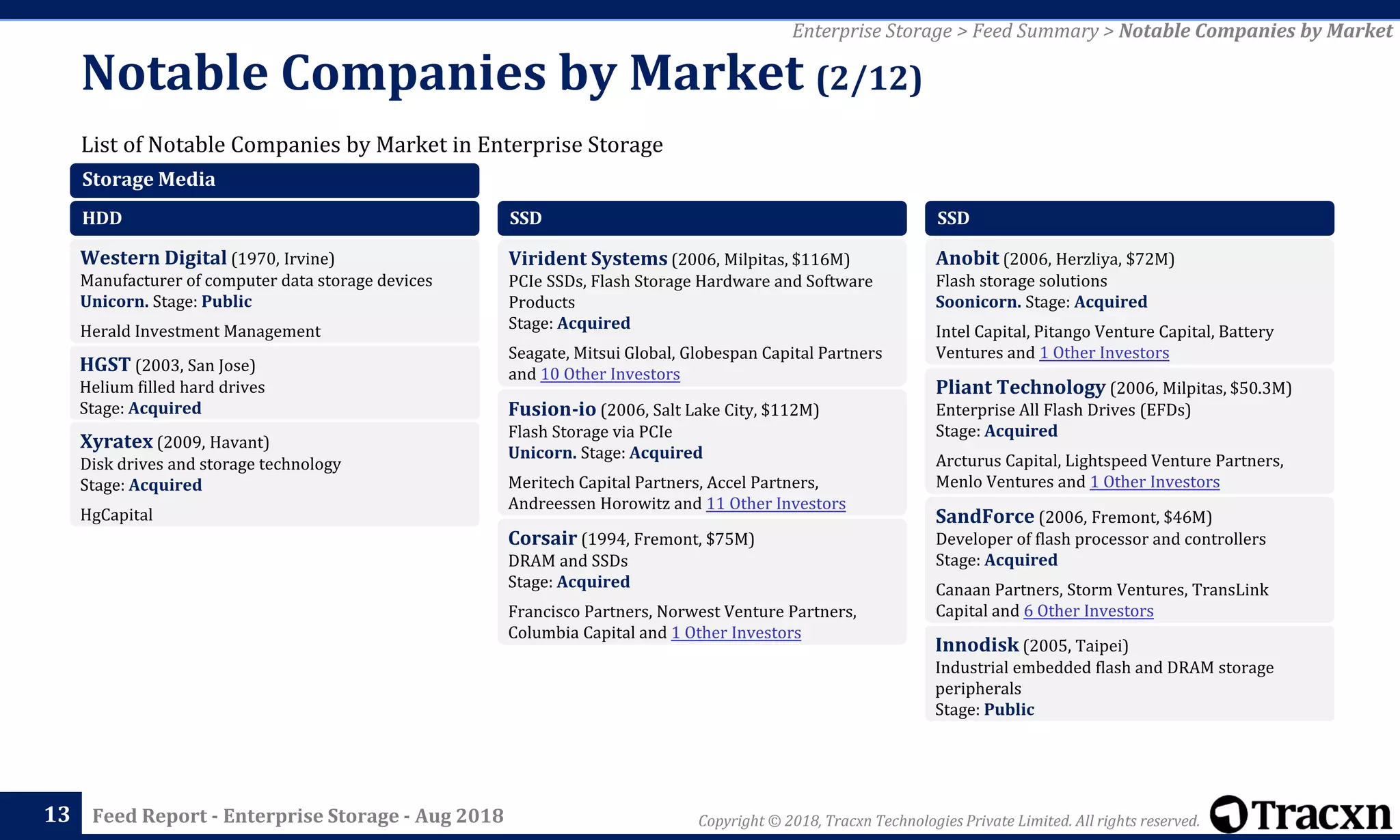Select the SSD header above Virident Systems
The image size is (1400, 840).
point(701,218)
